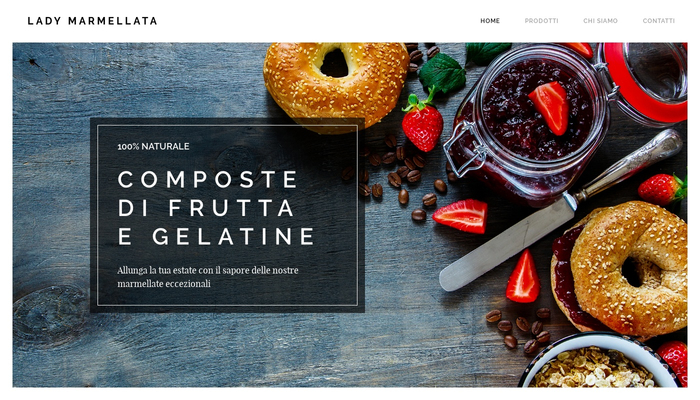Click the sesame bagel at the top
The image size is (700, 400).
click(336, 85)
